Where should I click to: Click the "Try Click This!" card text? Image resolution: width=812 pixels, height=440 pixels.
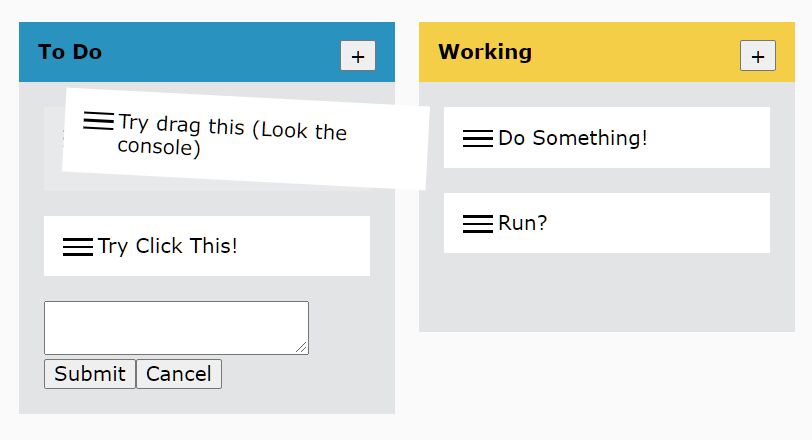point(168,246)
